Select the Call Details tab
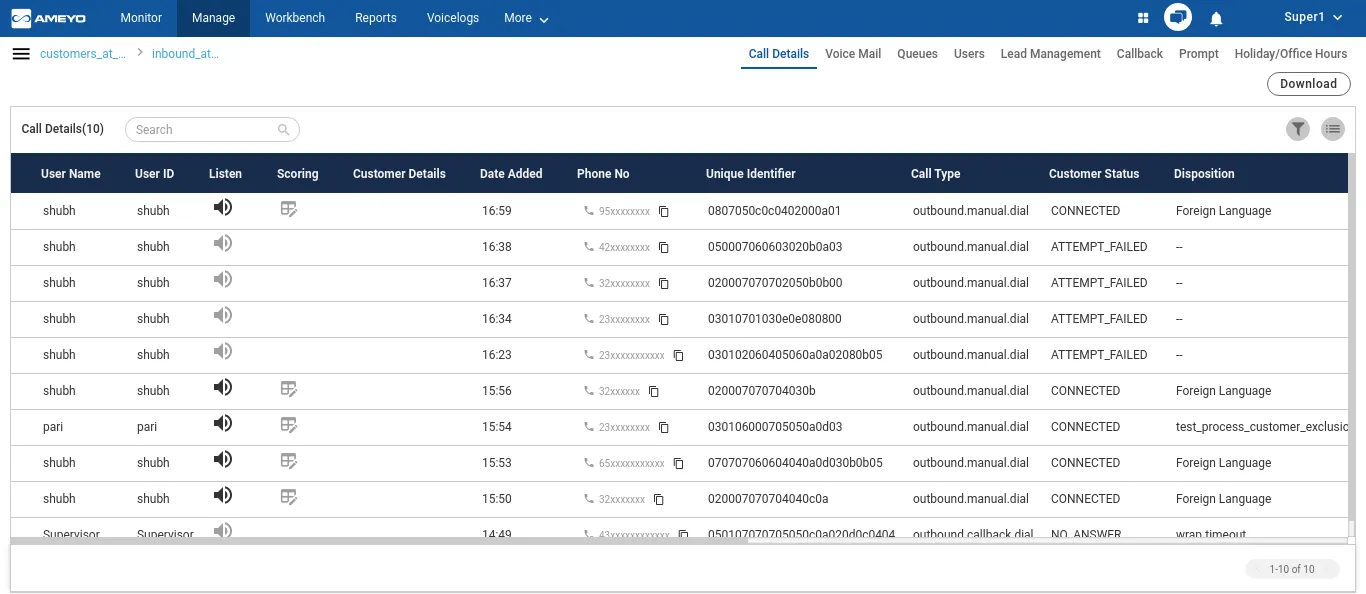The width and height of the screenshot is (1366, 594). click(779, 54)
